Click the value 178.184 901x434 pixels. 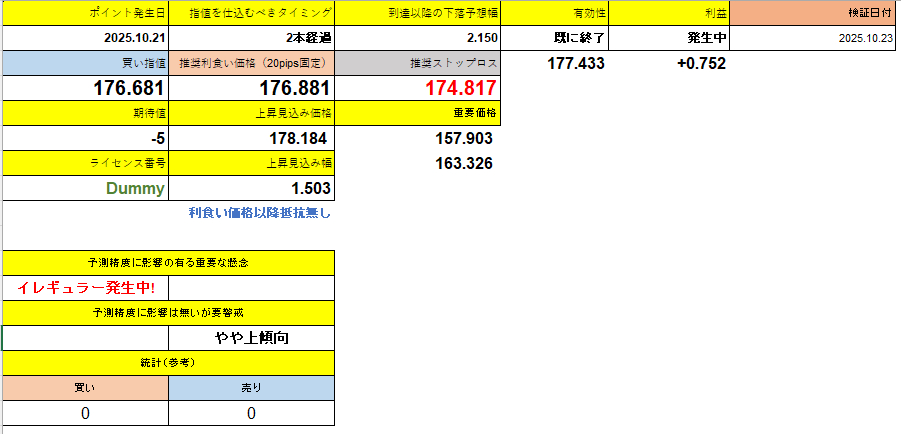[252, 138]
